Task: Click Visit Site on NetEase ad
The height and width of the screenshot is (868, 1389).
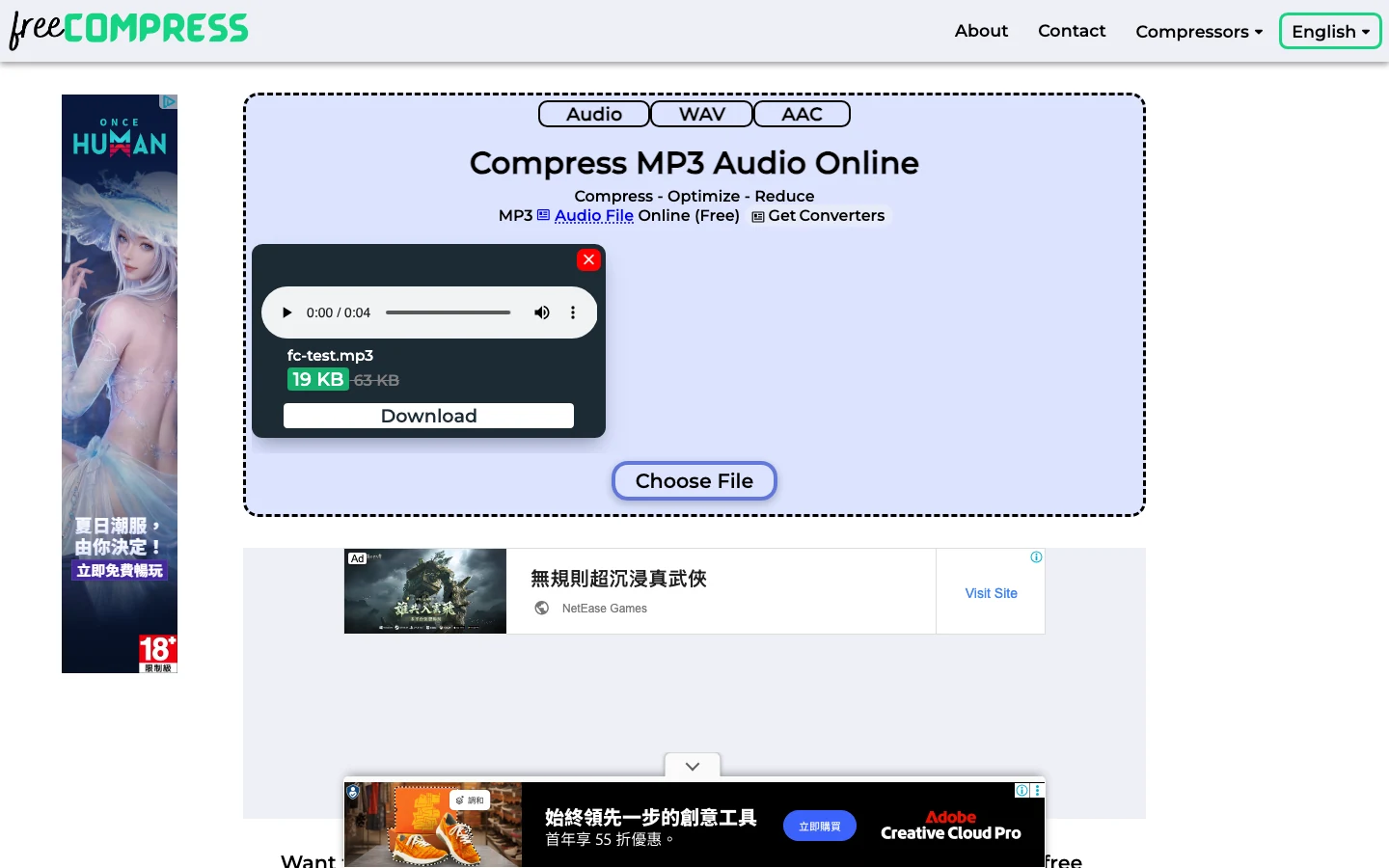Action: coord(991,593)
